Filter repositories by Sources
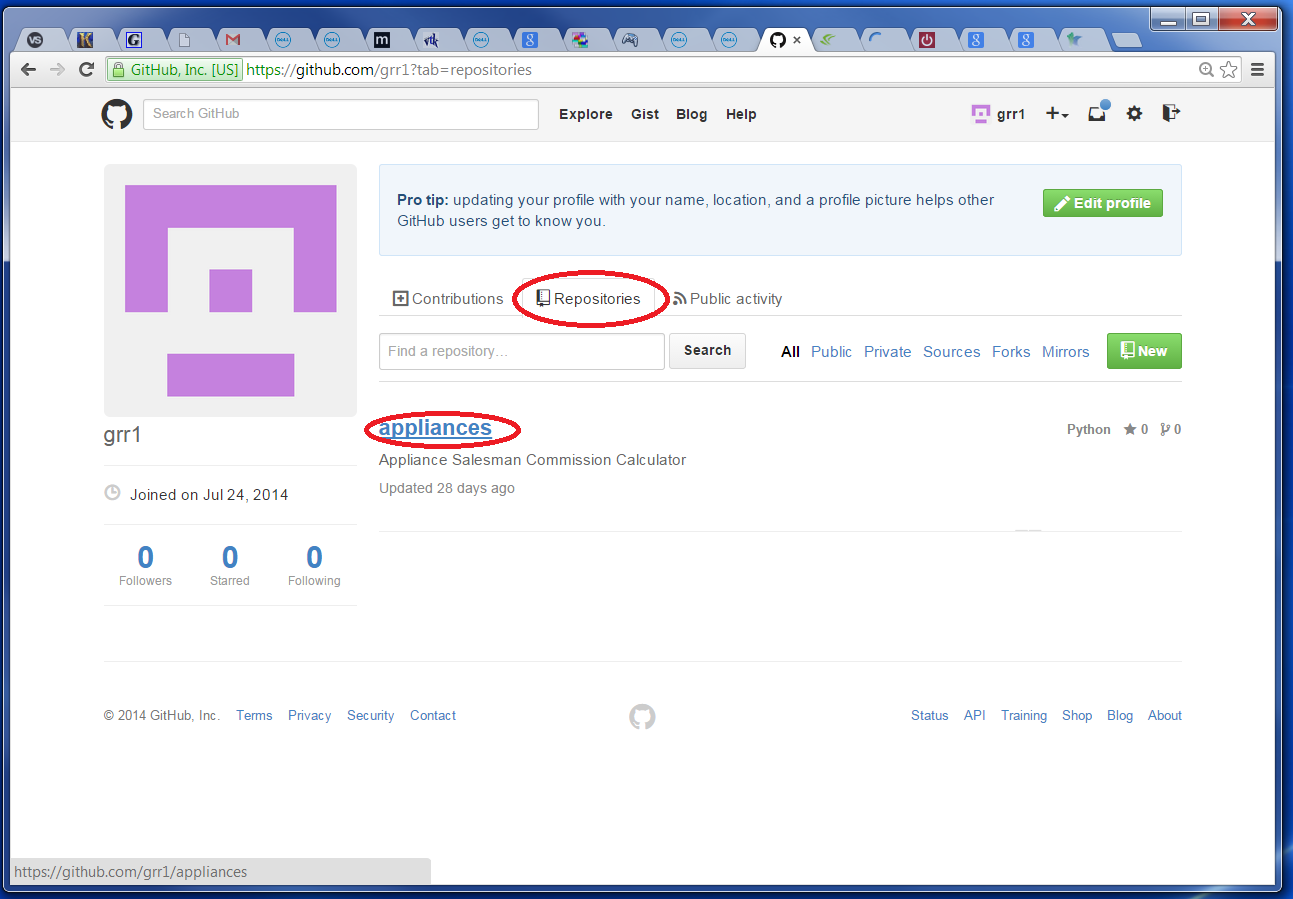The image size is (1293, 899). tap(952, 352)
